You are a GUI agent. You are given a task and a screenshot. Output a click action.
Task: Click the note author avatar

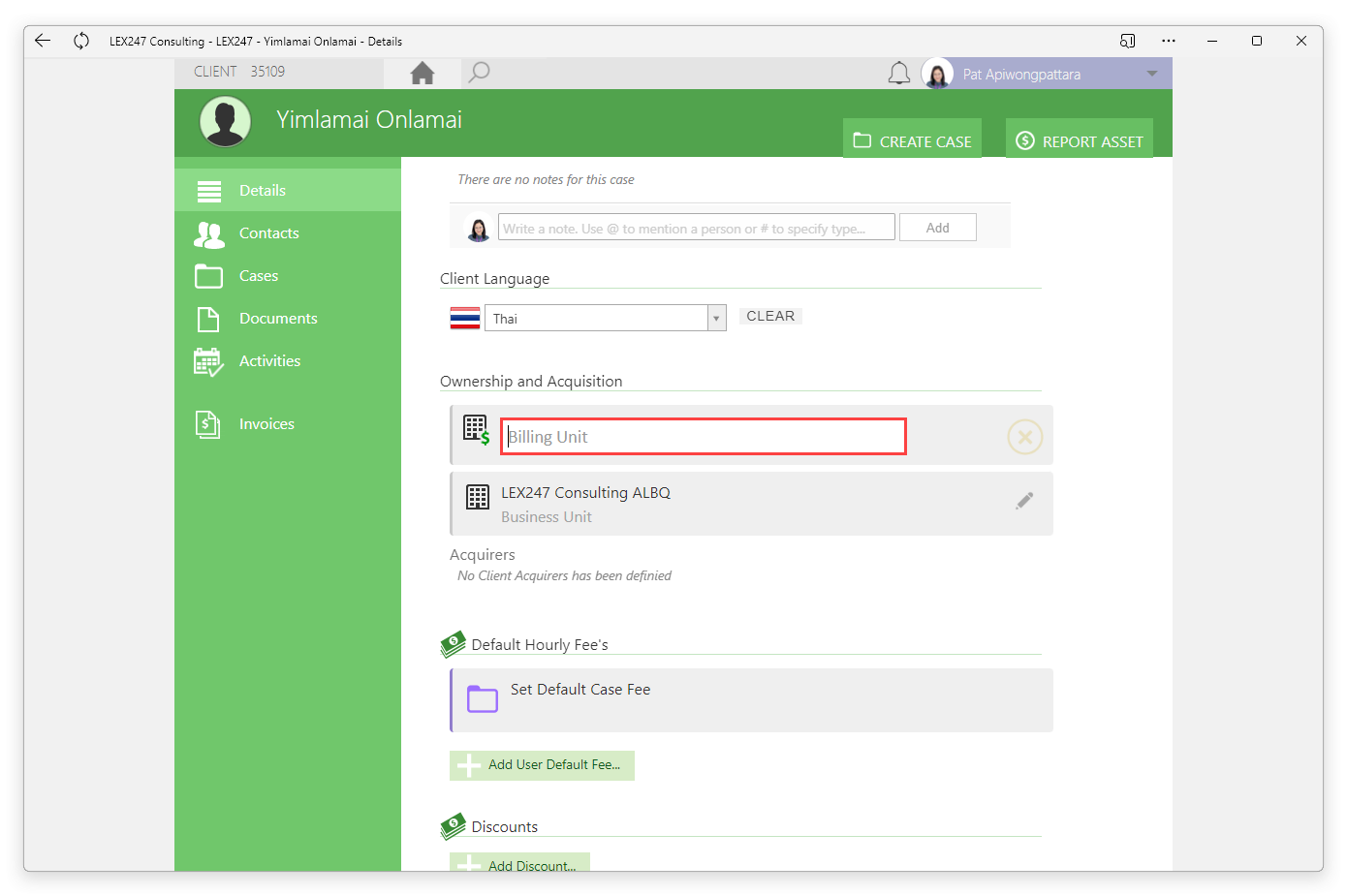[478, 229]
